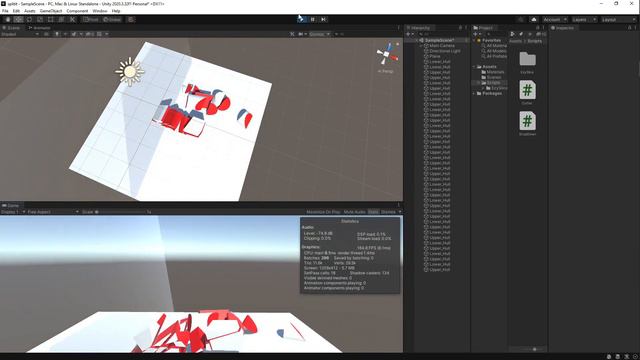Open the Game view Gizmos button
Image resolution: width=640 pixels, height=360 pixels.
(x=388, y=212)
